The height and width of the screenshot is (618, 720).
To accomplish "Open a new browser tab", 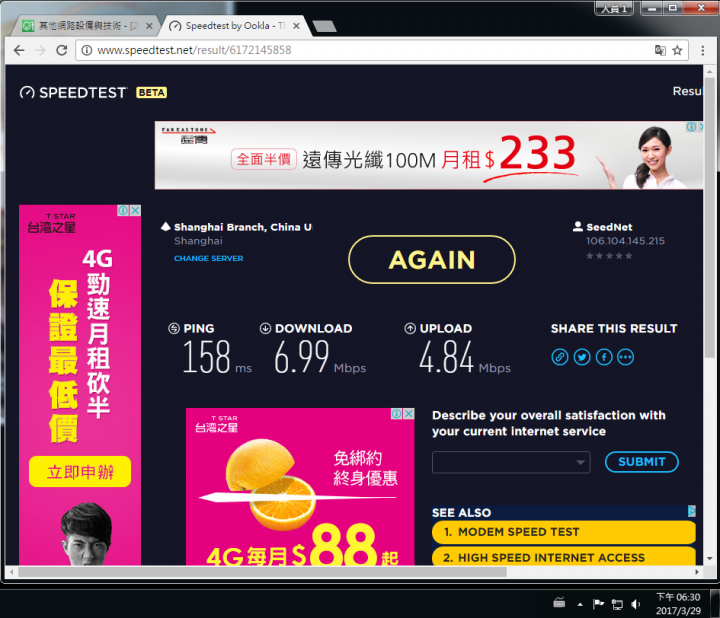I will (324, 26).
